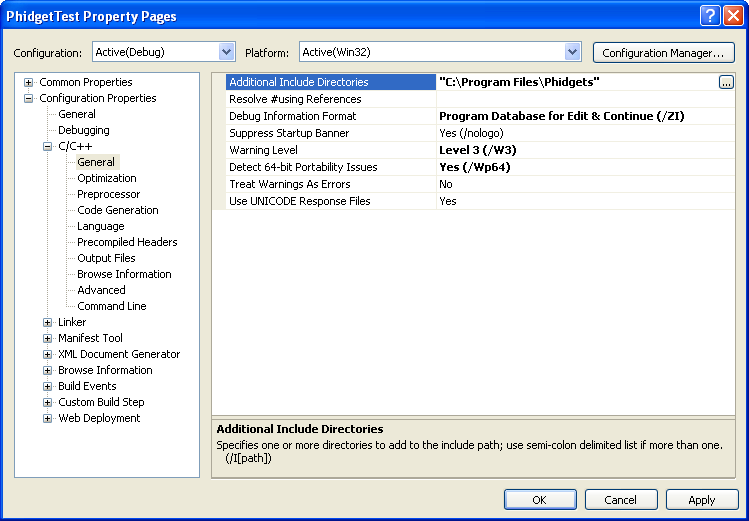
Task: Select General under C/C++
Action: (96, 162)
